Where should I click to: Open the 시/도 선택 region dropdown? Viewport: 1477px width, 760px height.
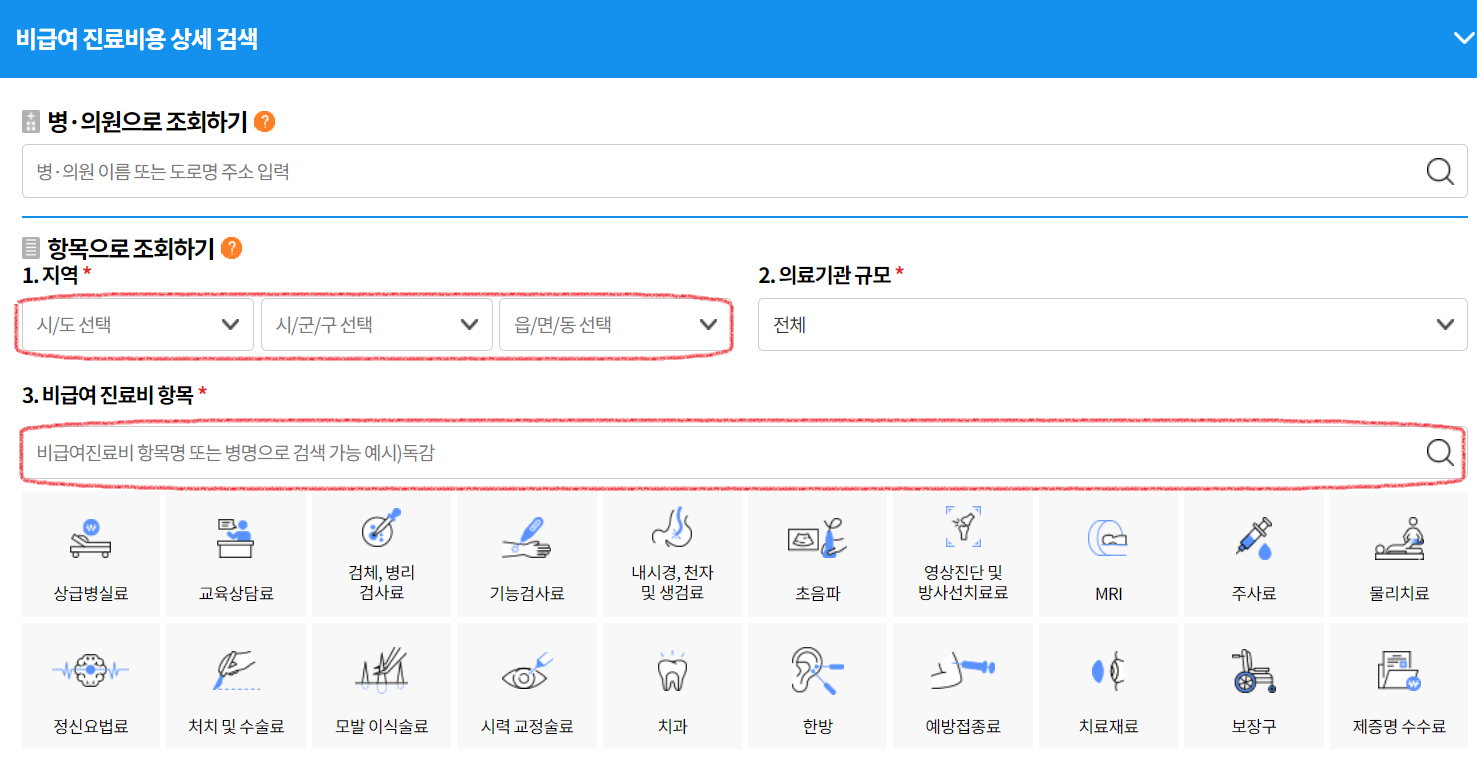coord(135,324)
